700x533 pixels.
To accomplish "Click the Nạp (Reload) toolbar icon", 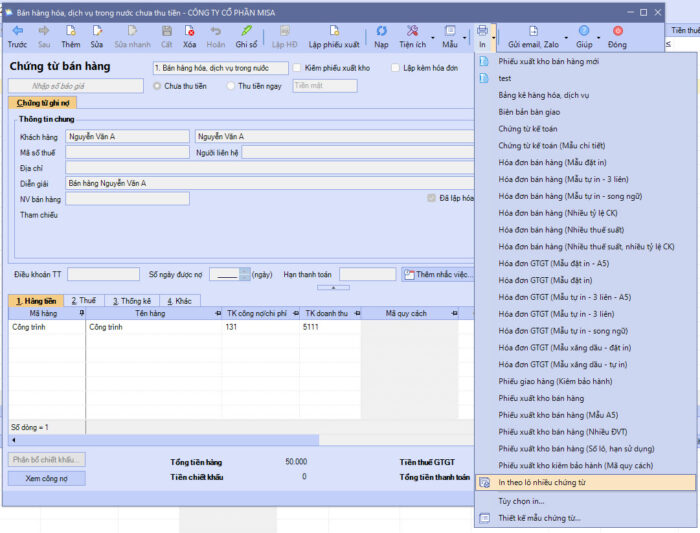I will pyautogui.click(x=381, y=37).
